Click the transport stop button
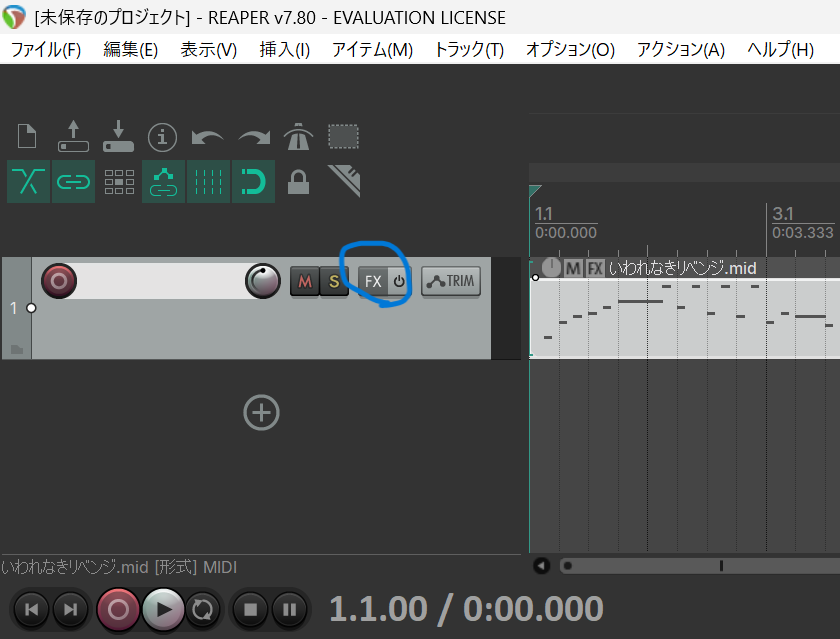This screenshot has width=840, height=639. (x=251, y=610)
